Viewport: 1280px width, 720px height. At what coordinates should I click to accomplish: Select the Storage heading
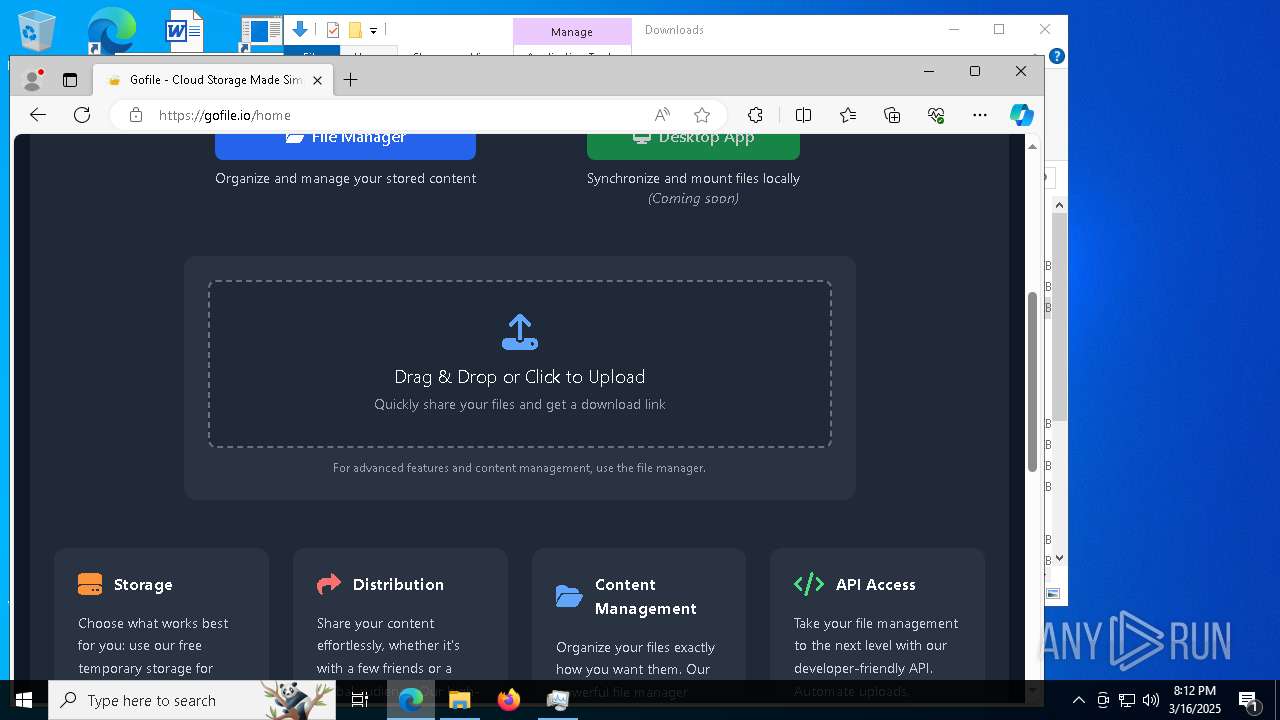[x=143, y=585]
